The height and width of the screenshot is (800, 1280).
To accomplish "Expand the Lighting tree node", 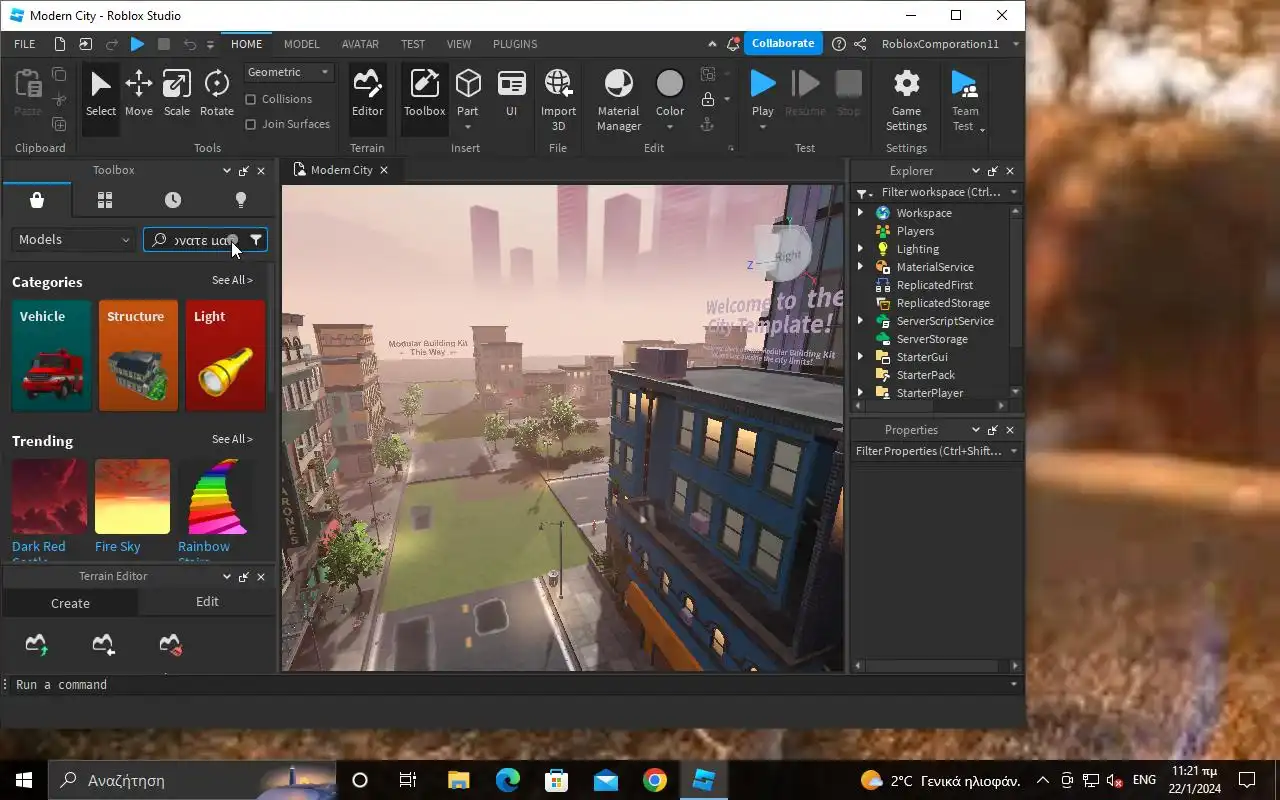I will click(x=860, y=249).
